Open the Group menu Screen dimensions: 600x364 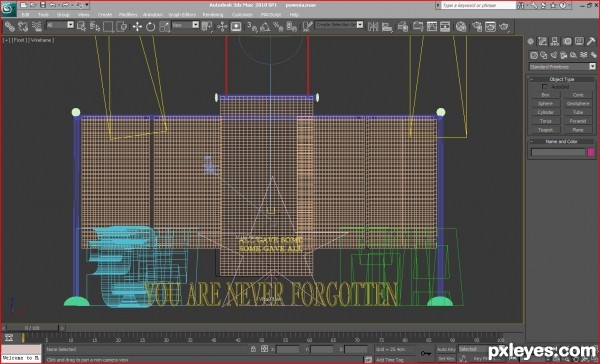click(63, 15)
